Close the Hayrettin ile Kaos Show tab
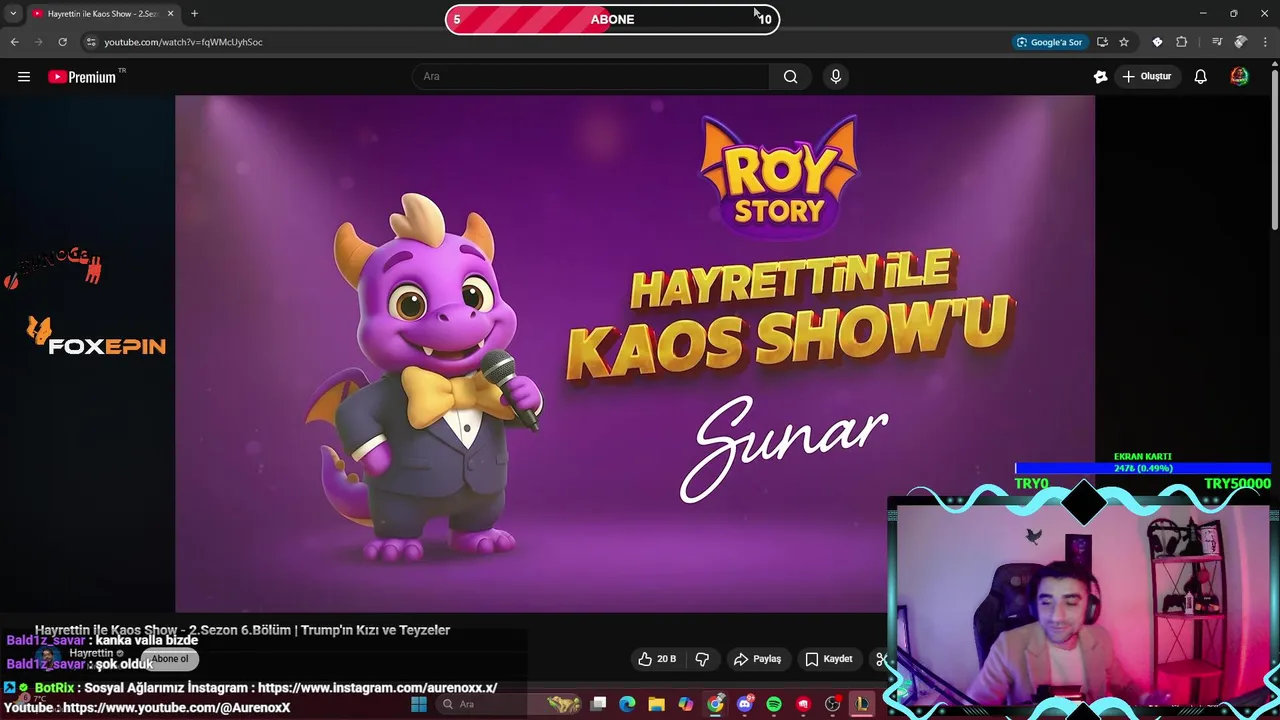Image resolution: width=1280 pixels, height=720 pixels. (170, 14)
